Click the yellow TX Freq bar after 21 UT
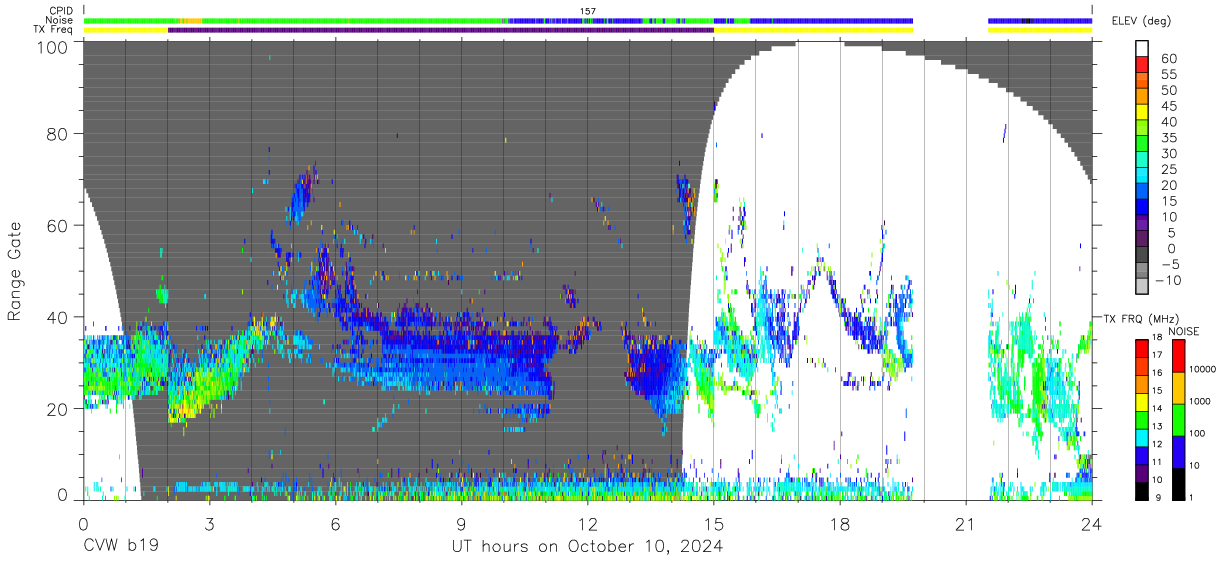 (1040, 30)
